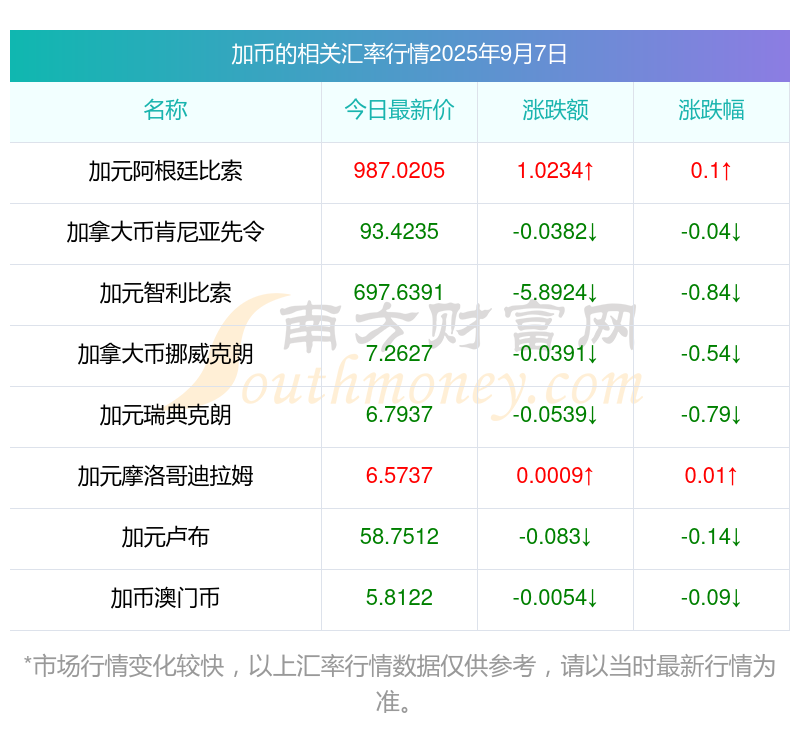Click the change percent -0.54↓
800x733 pixels.
tap(711, 354)
